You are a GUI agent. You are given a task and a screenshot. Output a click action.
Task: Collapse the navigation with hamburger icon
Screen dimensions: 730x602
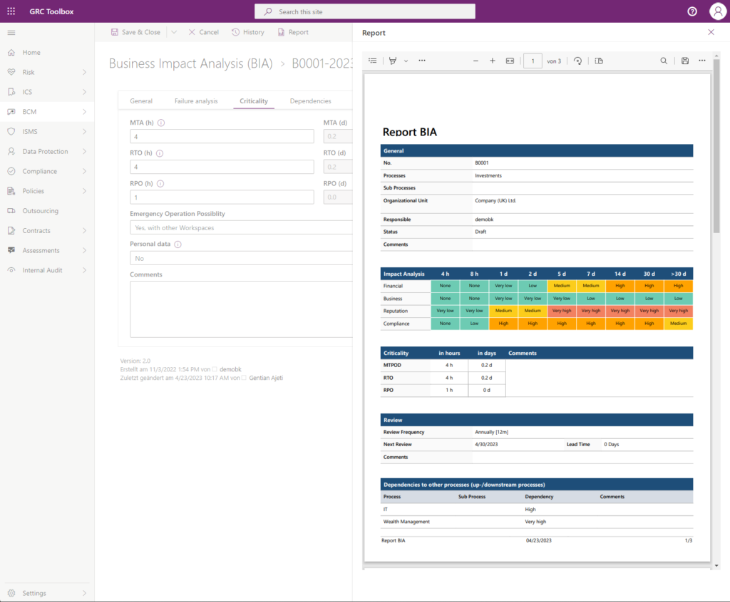coord(11,33)
